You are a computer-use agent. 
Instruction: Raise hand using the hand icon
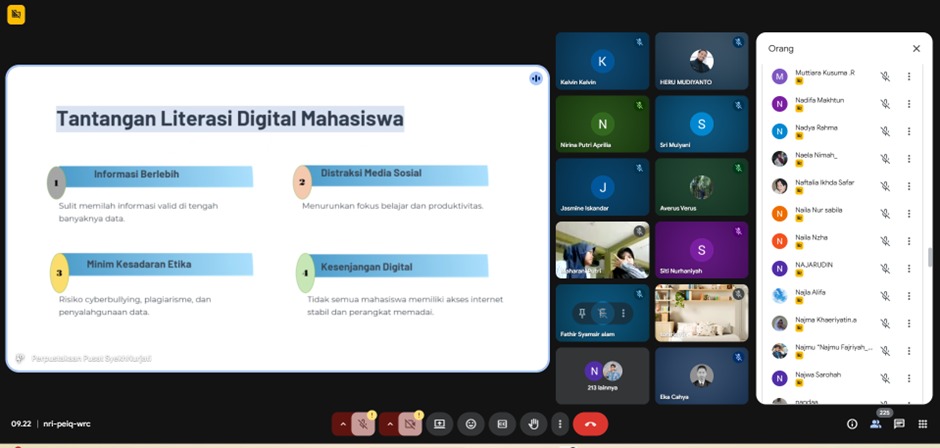pyautogui.click(x=534, y=424)
